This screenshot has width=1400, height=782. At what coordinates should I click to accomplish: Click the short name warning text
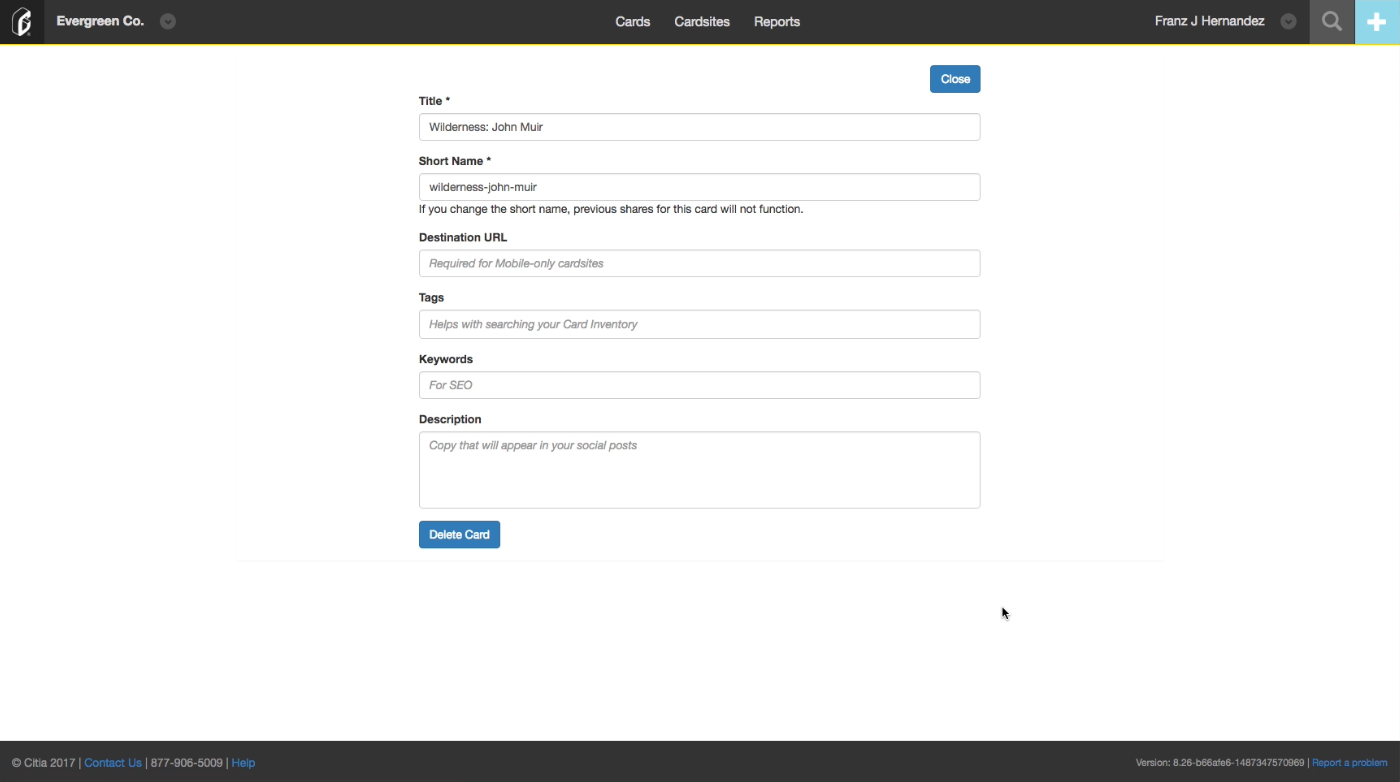coord(611,209)
